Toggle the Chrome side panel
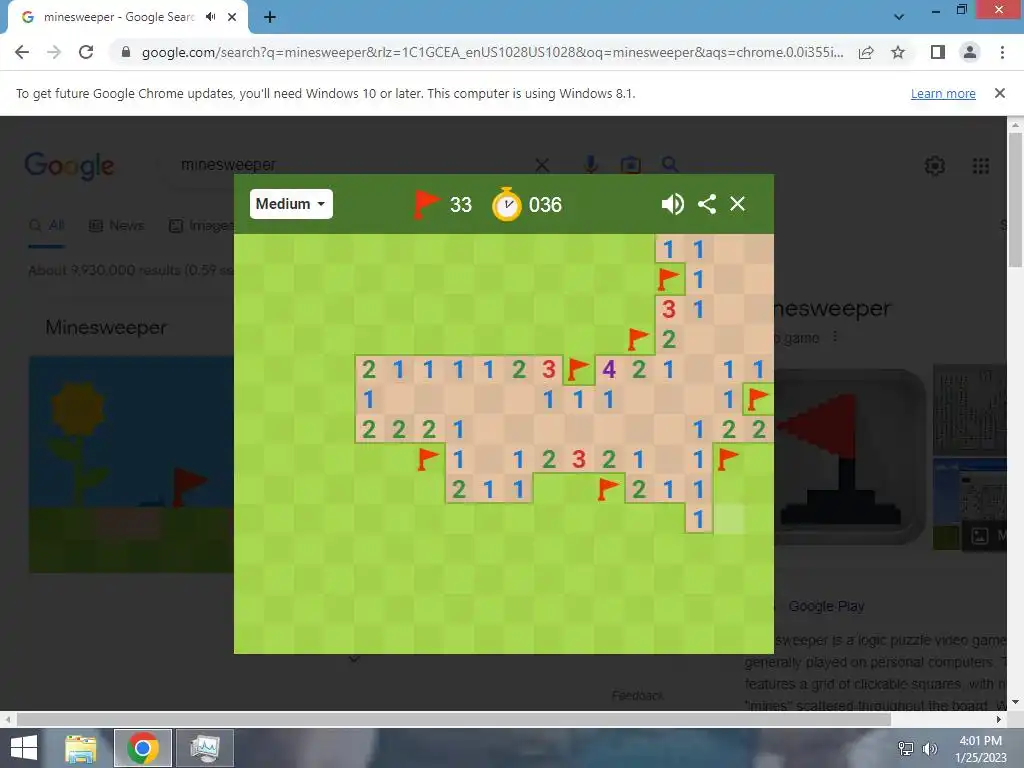The image size is (1024, 768). (x=938, y=52)
